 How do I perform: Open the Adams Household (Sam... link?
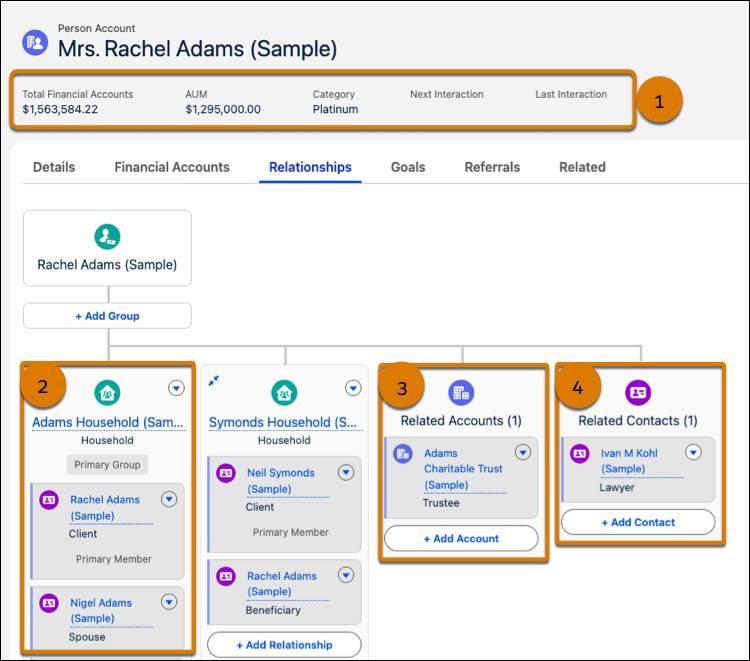point(108,422)
